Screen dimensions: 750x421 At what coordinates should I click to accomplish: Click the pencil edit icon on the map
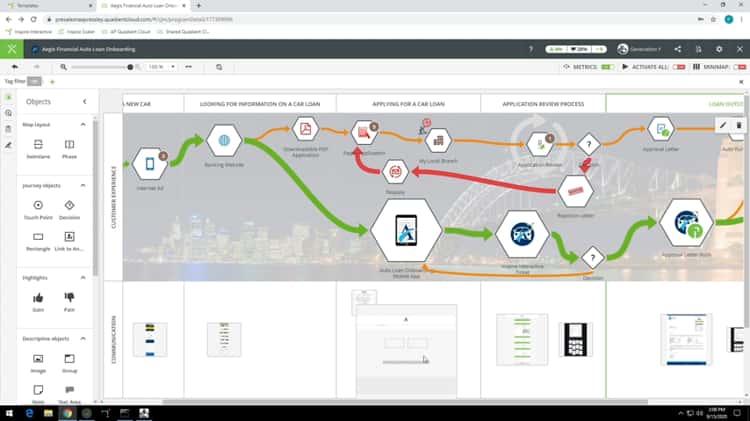pos(723,125)
